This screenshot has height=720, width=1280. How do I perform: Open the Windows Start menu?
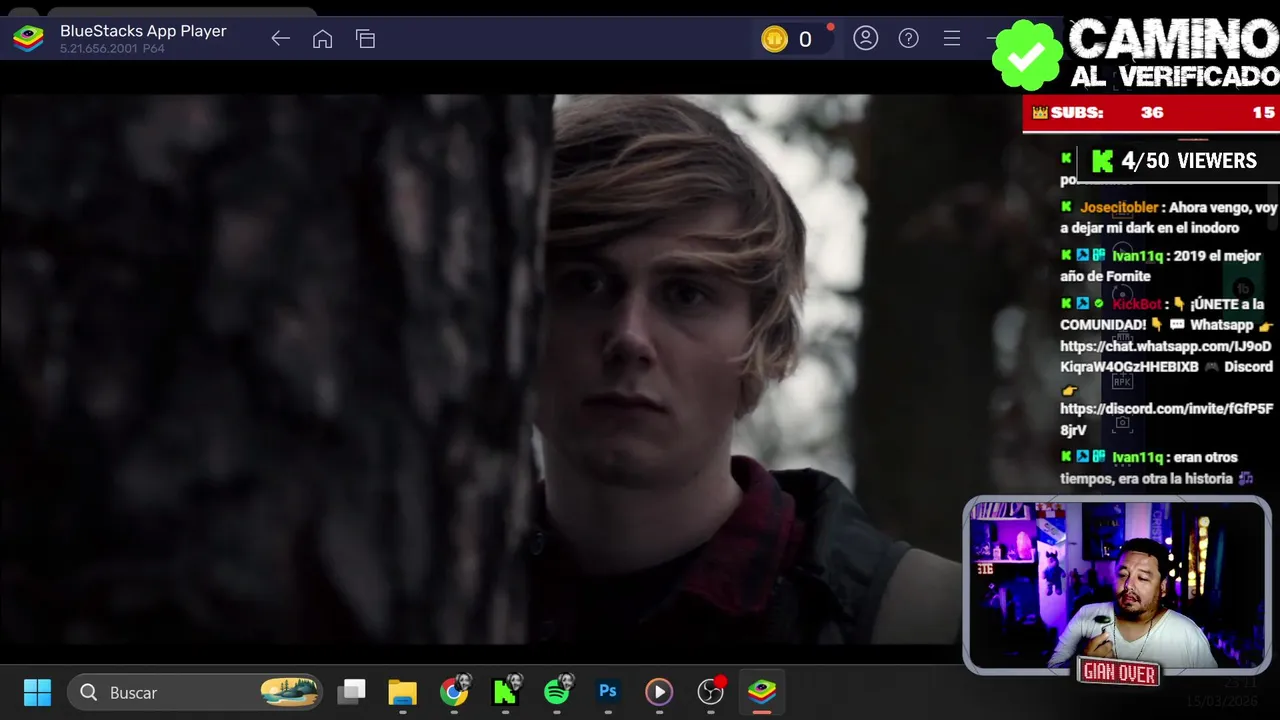pos(37,692)
